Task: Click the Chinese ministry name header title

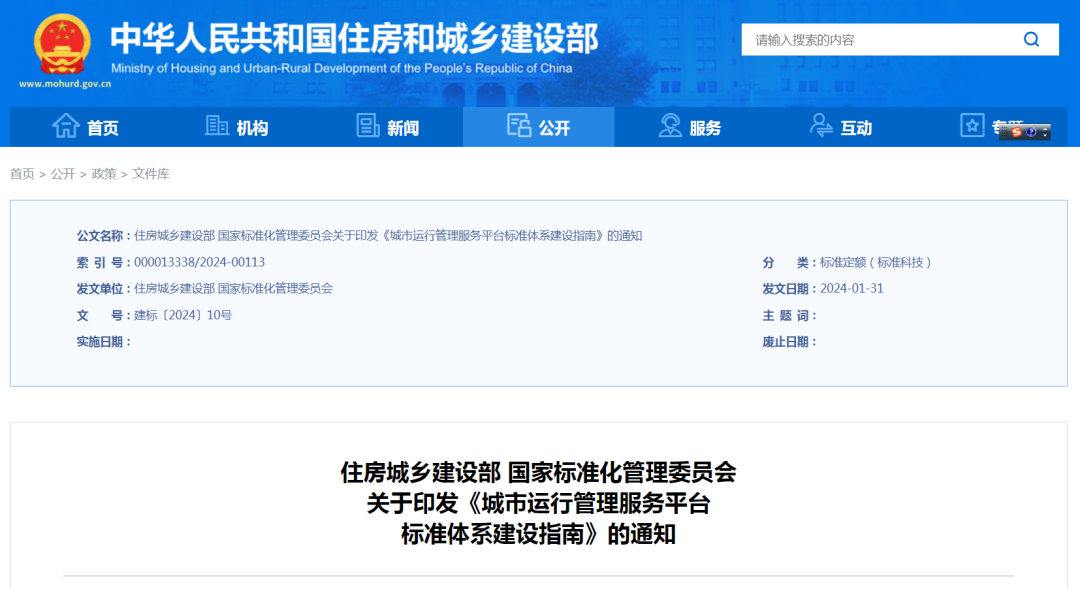Action: point(354,38)
